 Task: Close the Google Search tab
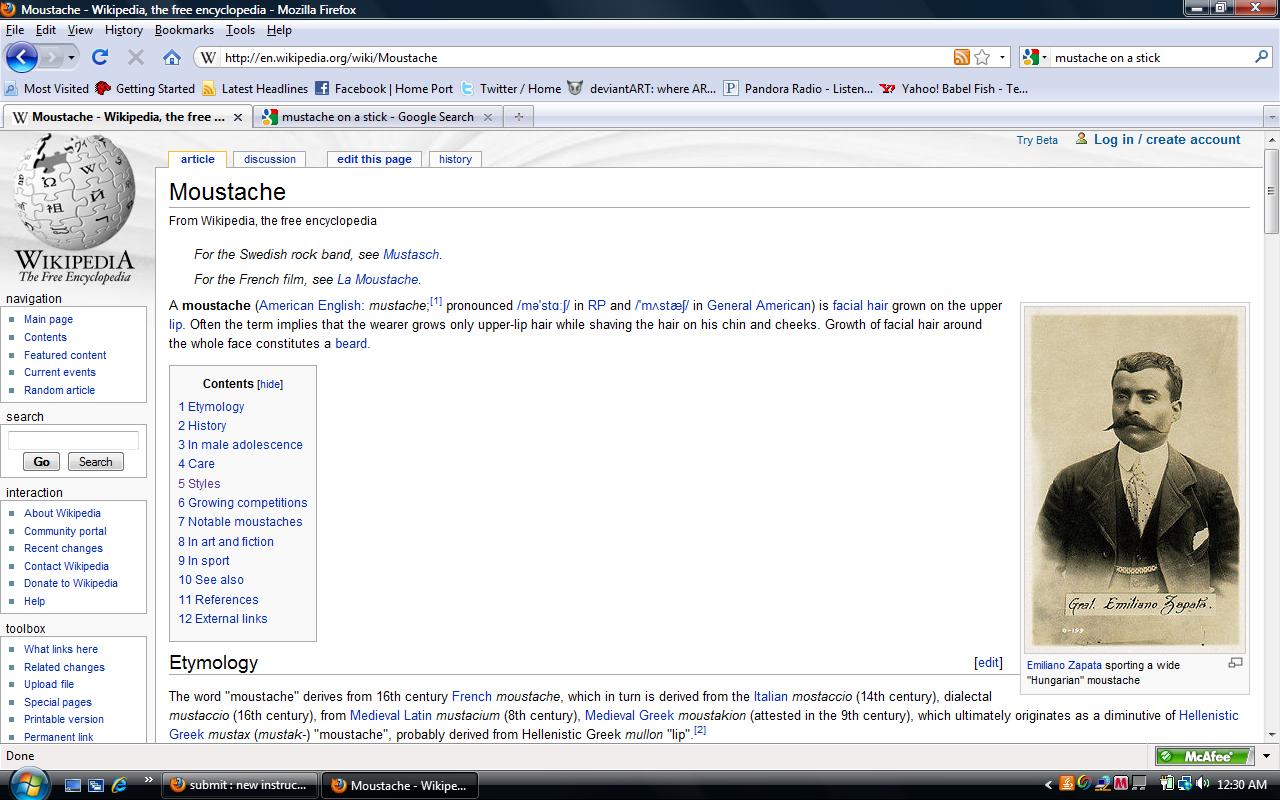pyautogui.click(x=488, y=117)
